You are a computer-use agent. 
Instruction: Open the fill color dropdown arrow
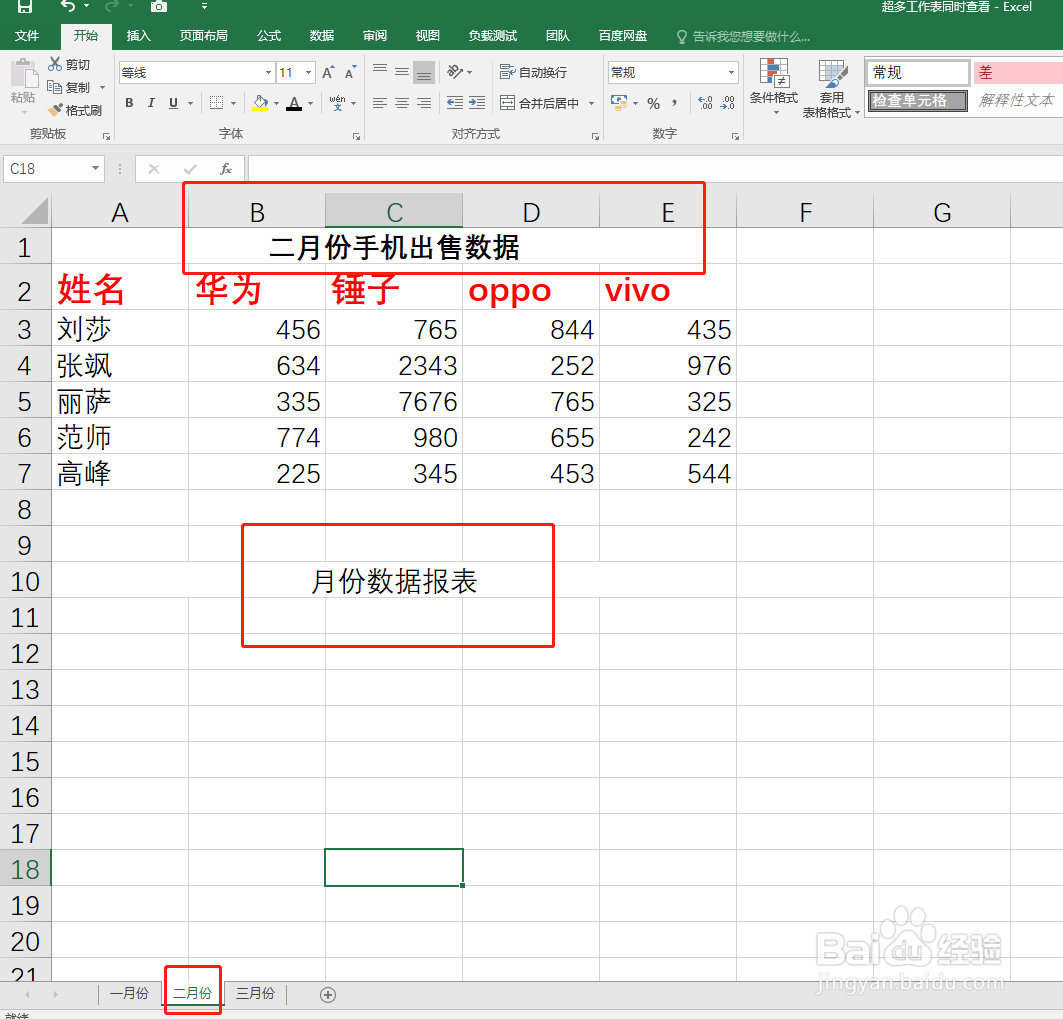pyautogui.click(x=277, y=104)
